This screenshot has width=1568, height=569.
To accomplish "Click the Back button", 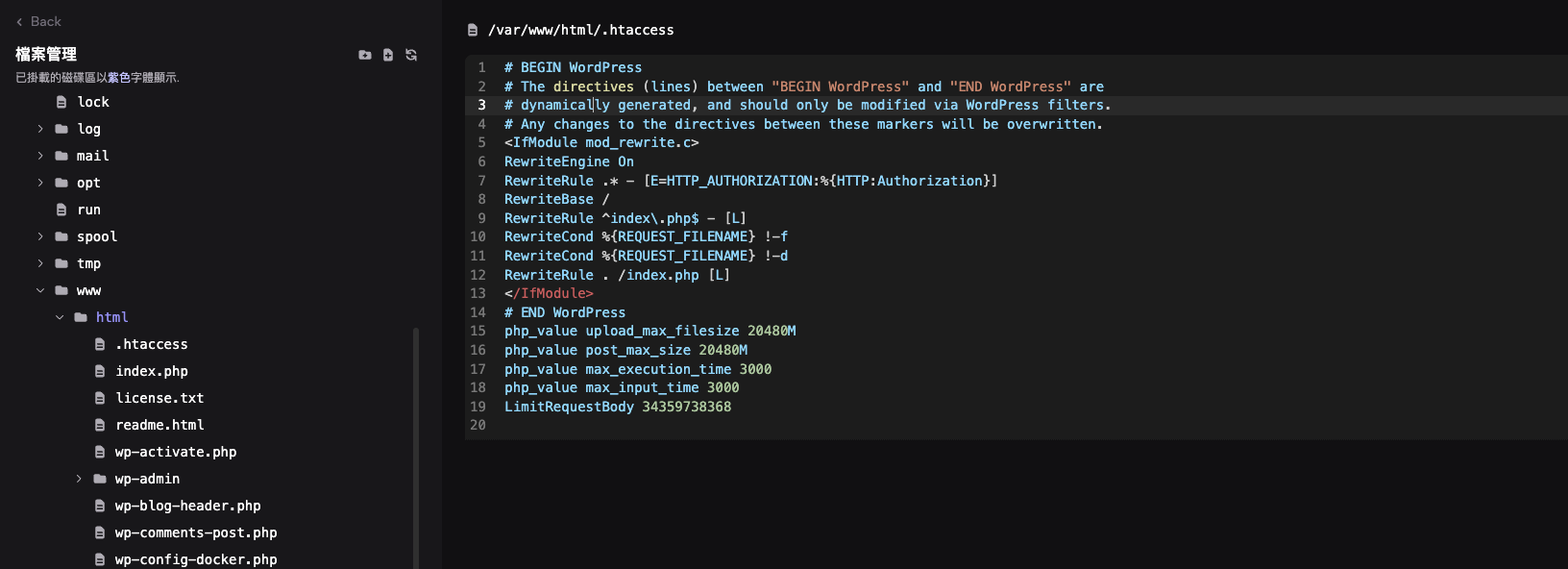I will 38,21.
